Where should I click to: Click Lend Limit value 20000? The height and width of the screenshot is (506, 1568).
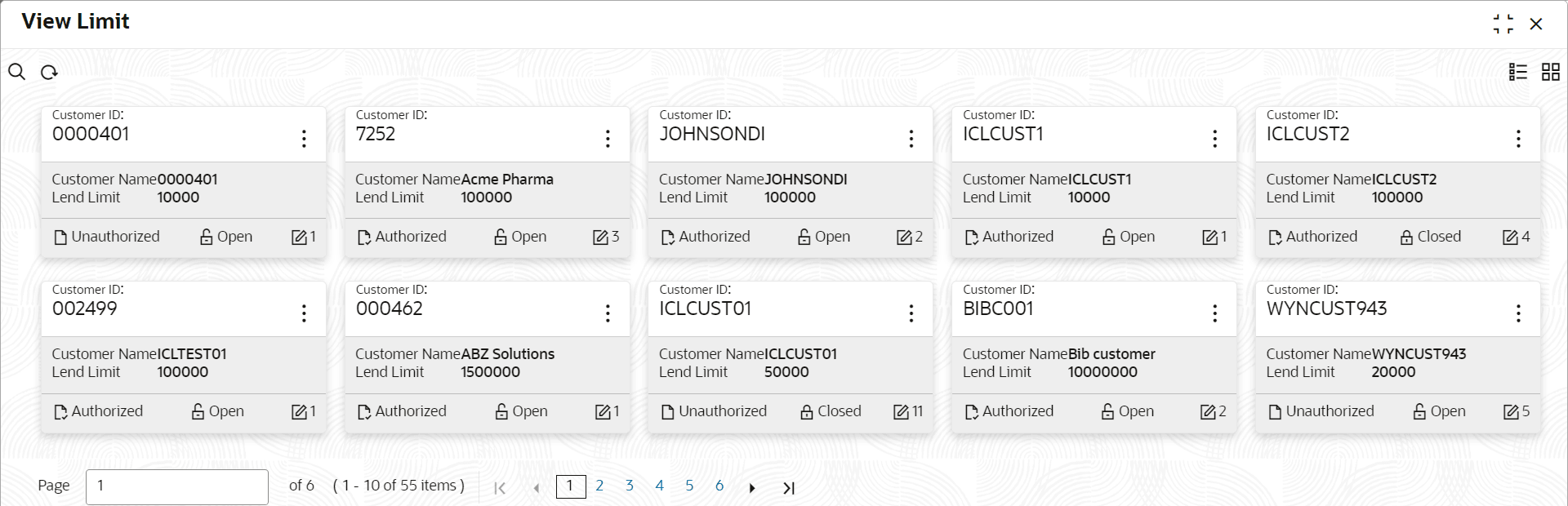click(x=1393, y=372)
